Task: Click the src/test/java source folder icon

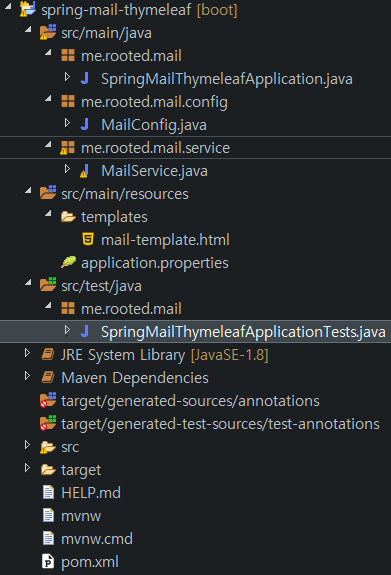Action: click(x=48, y=285)
